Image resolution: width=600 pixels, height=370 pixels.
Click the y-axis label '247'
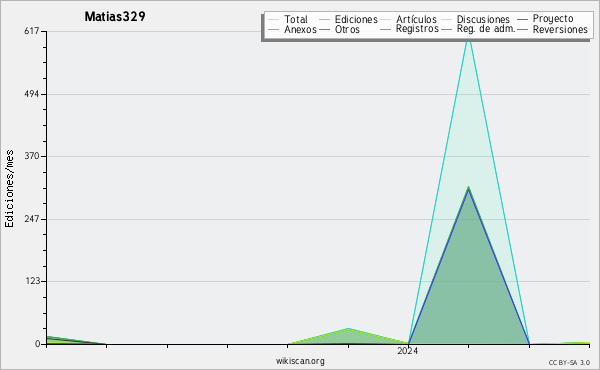[x=32, y=219]
